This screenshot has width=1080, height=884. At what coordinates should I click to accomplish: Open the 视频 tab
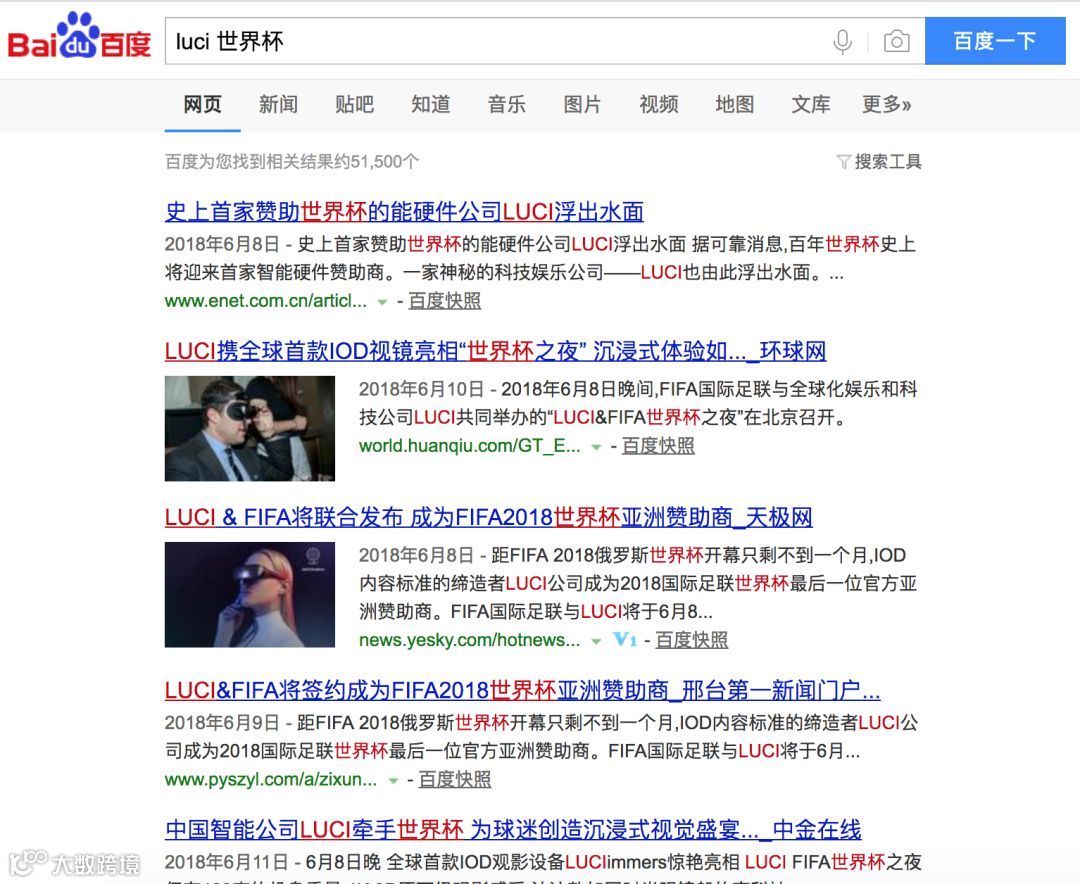click(658, 105)
